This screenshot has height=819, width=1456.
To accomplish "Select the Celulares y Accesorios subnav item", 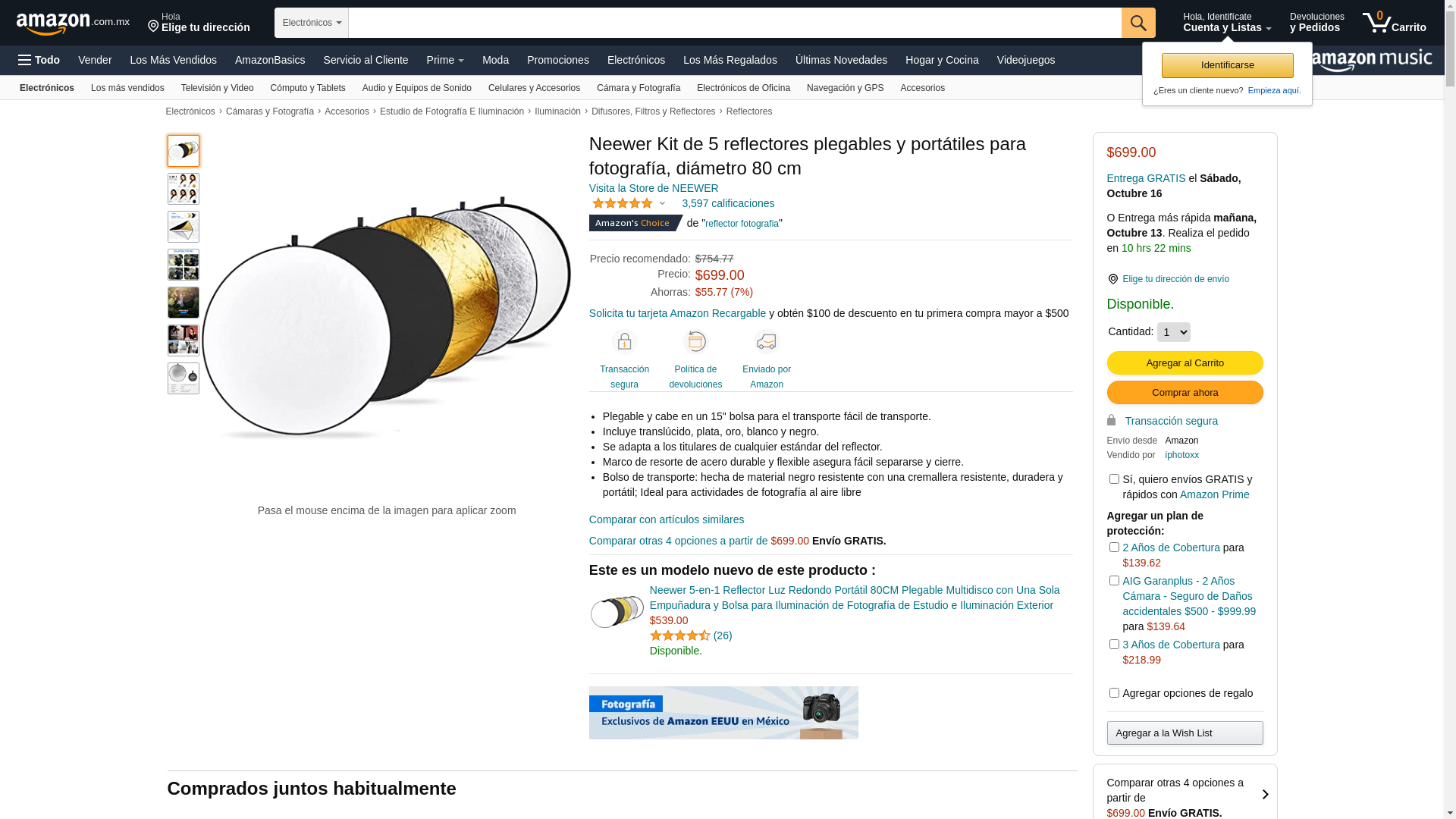I will (534, 88).
